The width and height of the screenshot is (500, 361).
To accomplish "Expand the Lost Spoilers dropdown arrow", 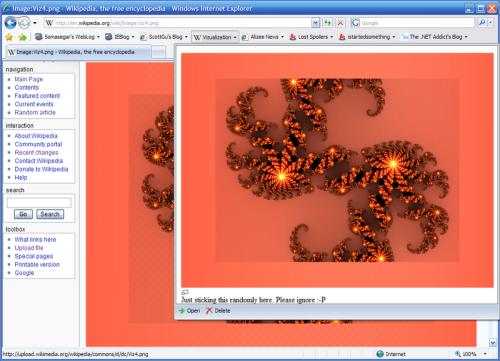I will pyautogui.click(x=332, y=37).
